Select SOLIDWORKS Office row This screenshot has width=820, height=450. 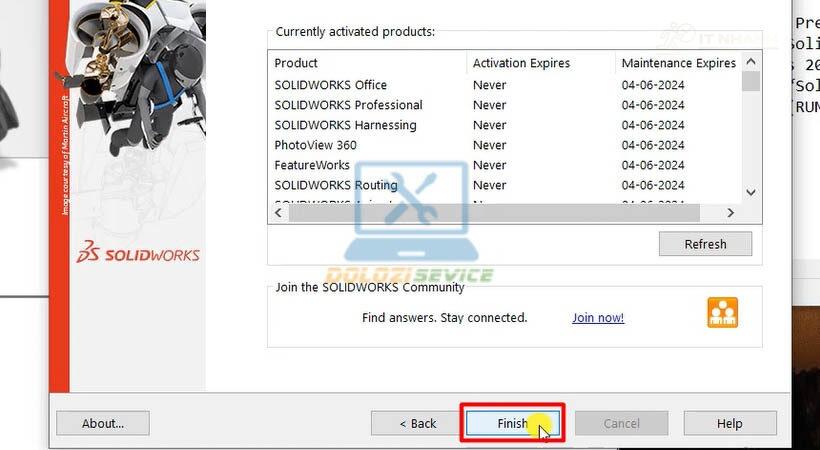(331, 85)
